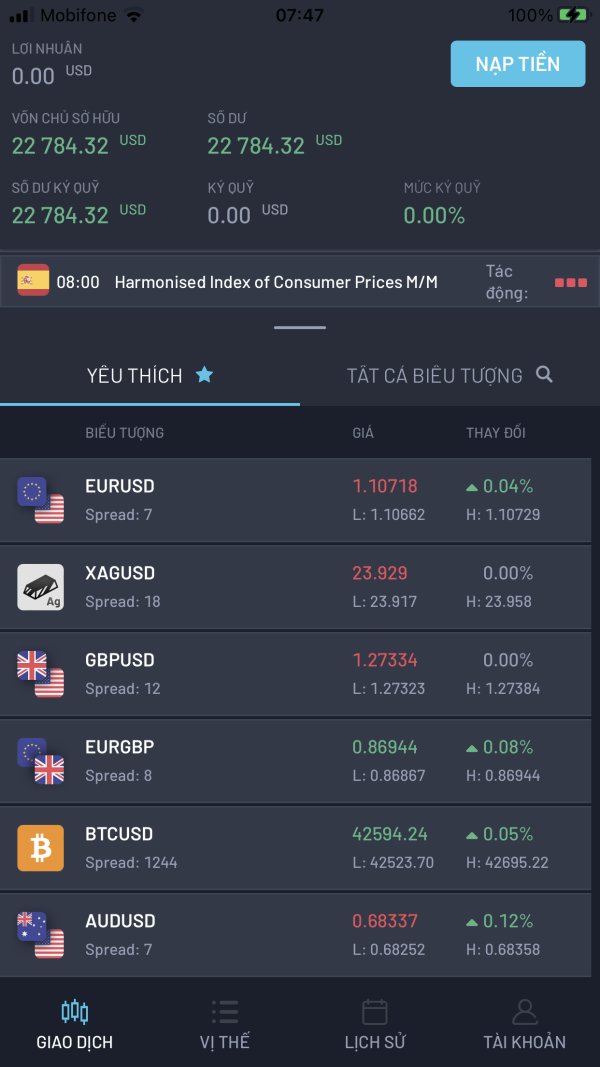
Task: Select the EURUSD flag pair icon
Action: [x=41, y=499]
